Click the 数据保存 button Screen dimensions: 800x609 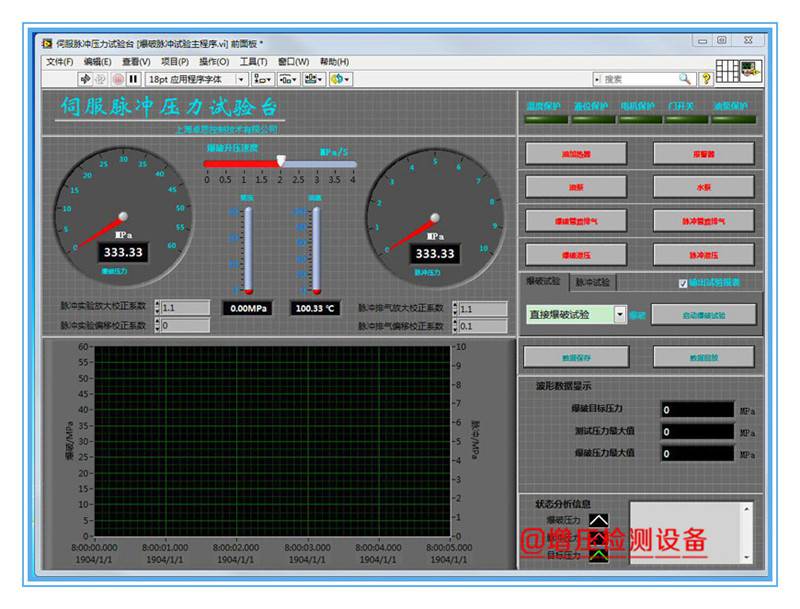[576, 357]
